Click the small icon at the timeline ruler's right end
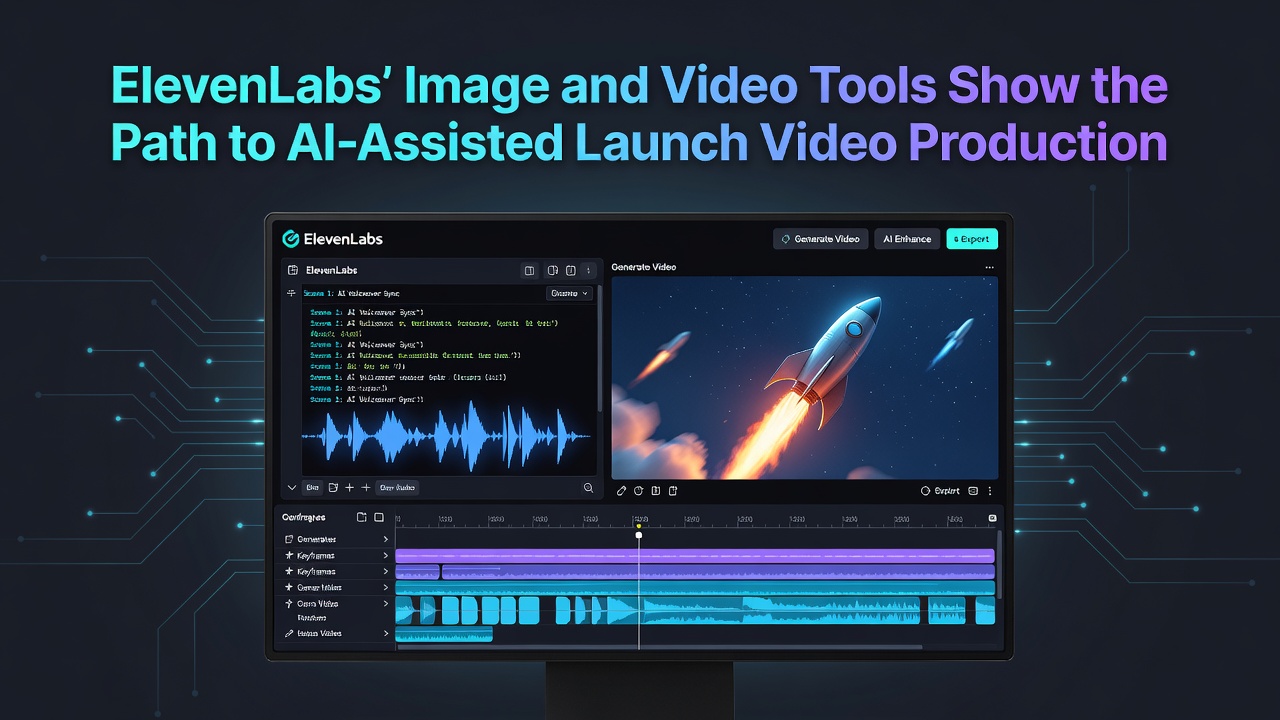Viewport: 1280px width, 720px height. [992, 518]
